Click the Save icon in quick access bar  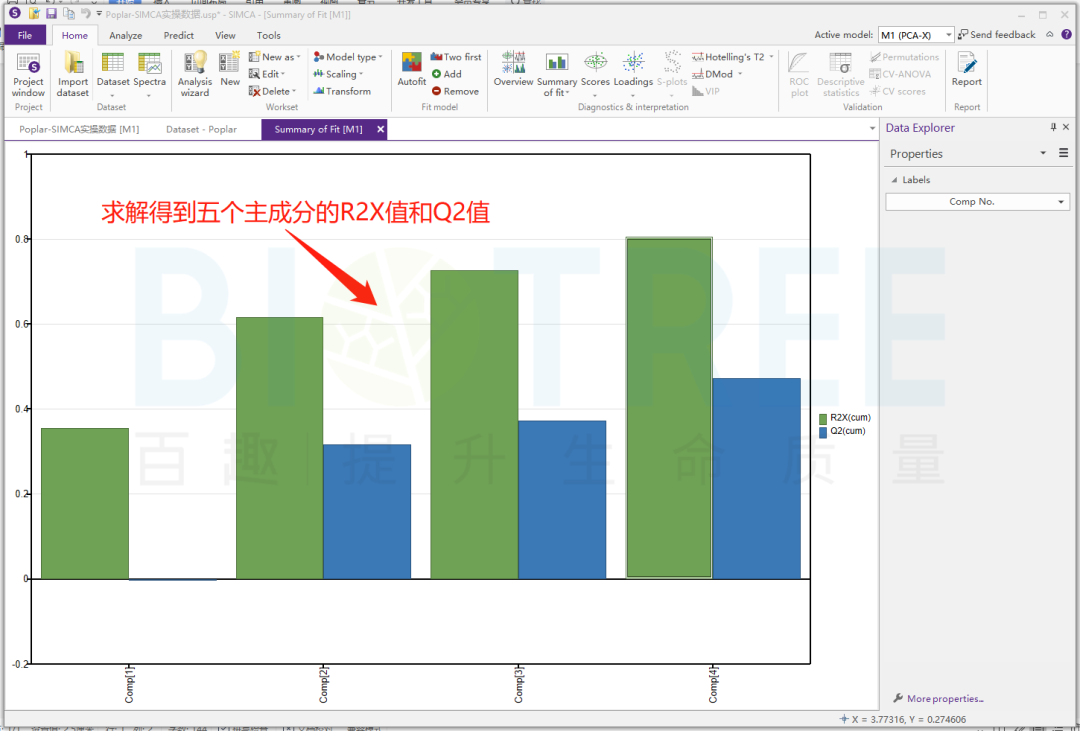51,13
